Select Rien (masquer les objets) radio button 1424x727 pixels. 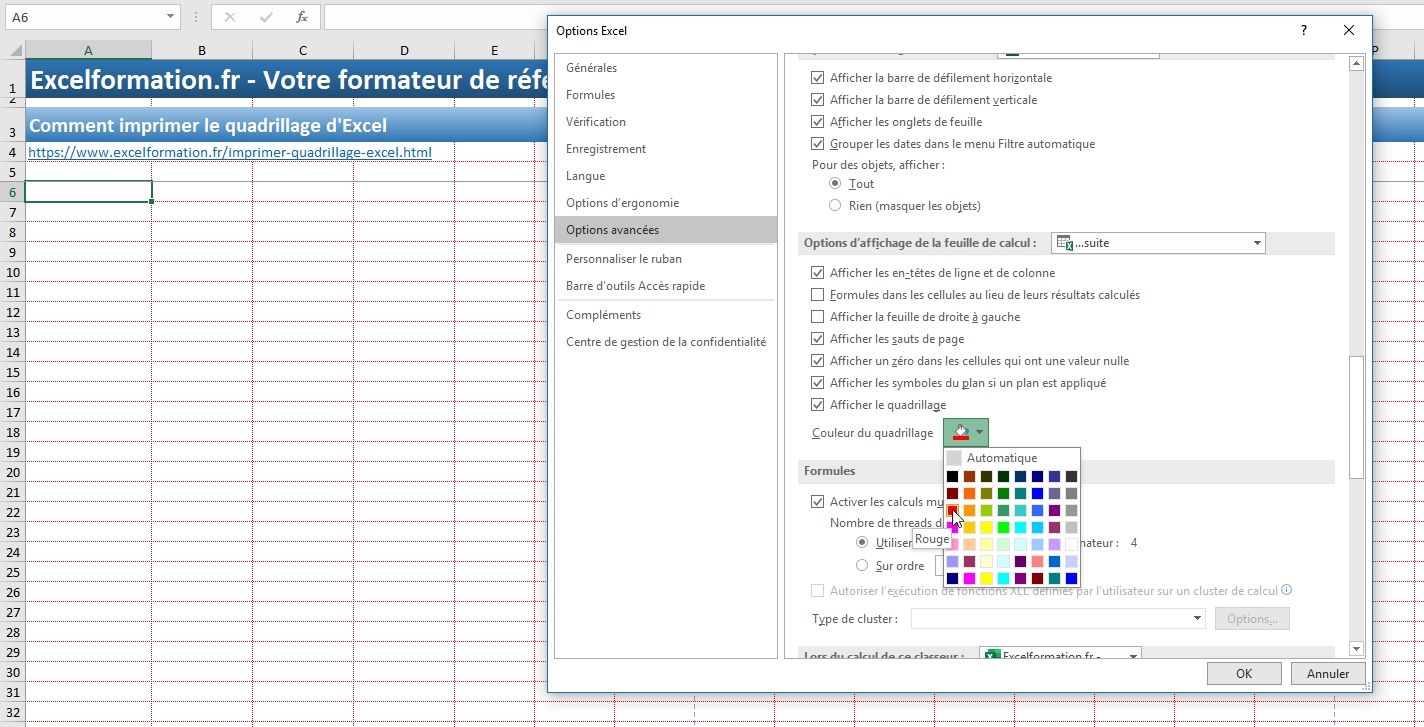[x=835, y=206]
